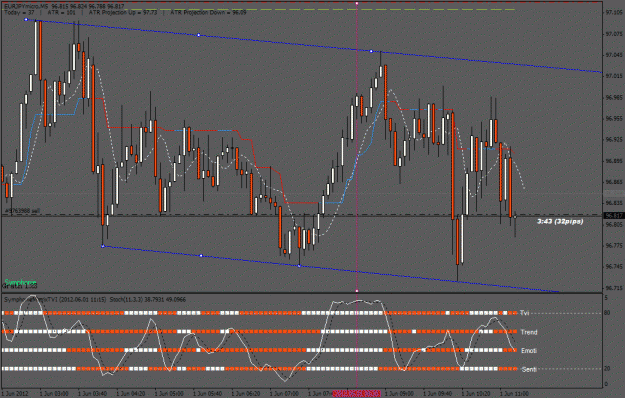Image resolution: width=625 pixels, height=398 pixels.
Task: Click the 'Today = 37' ATR readout
Action: point(19,12)
